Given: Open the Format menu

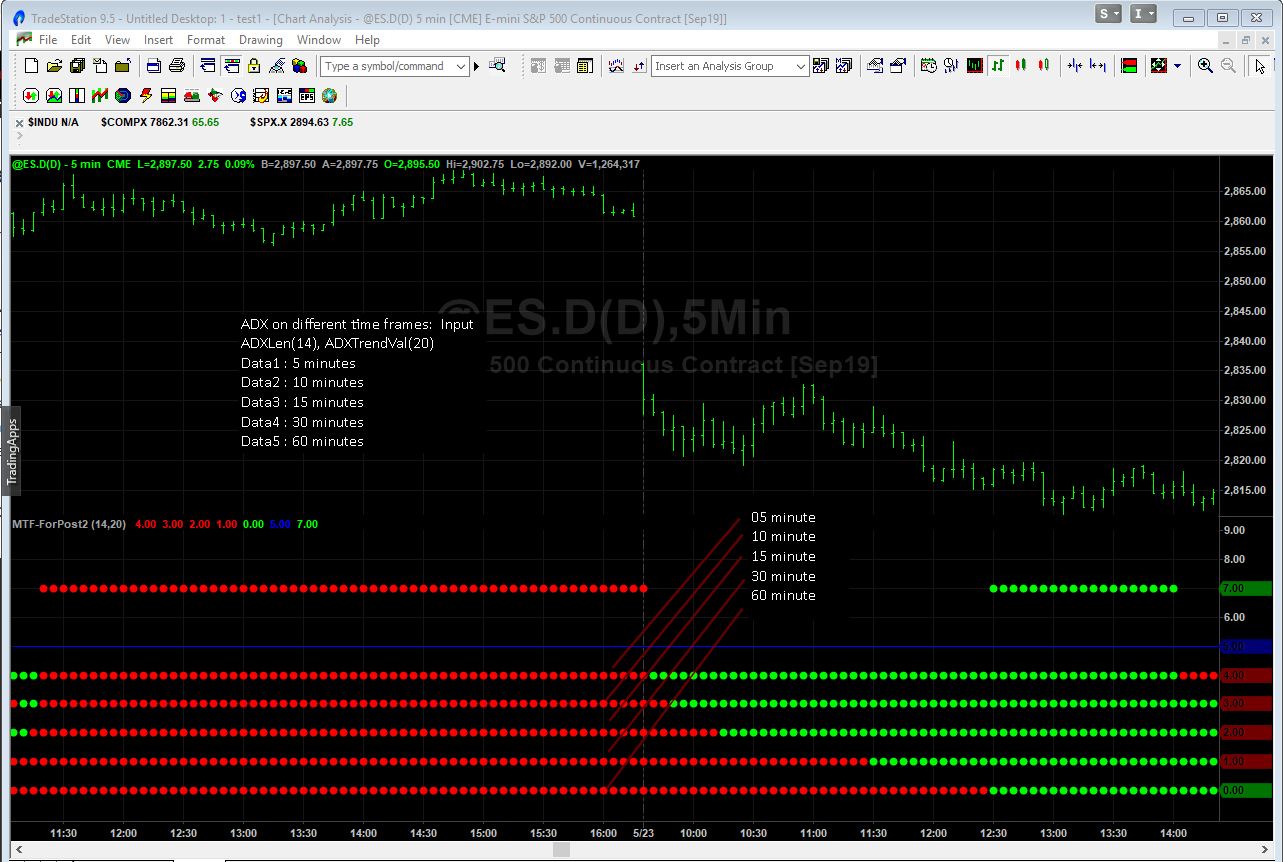Looking at the screenshot, I should tap(206, 40).
